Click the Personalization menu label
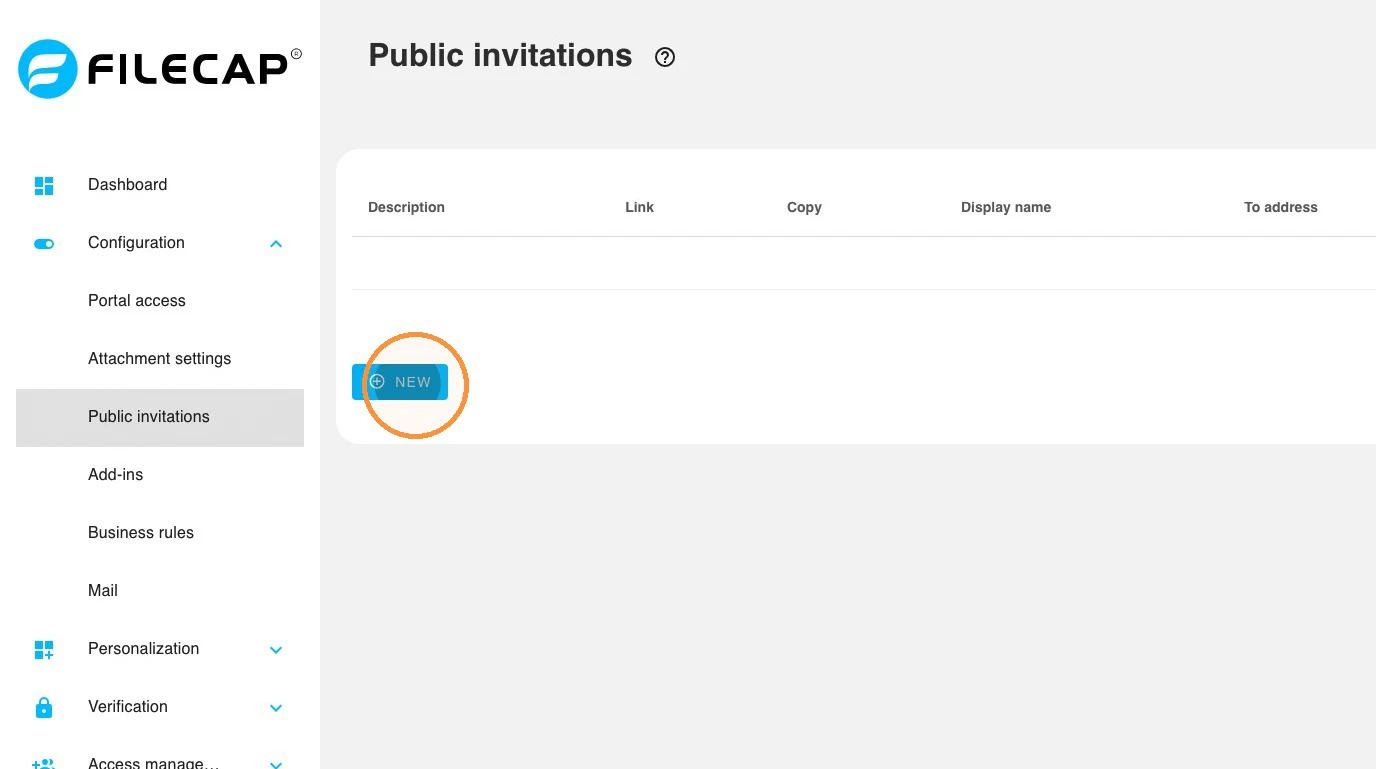 coord(143,649)
